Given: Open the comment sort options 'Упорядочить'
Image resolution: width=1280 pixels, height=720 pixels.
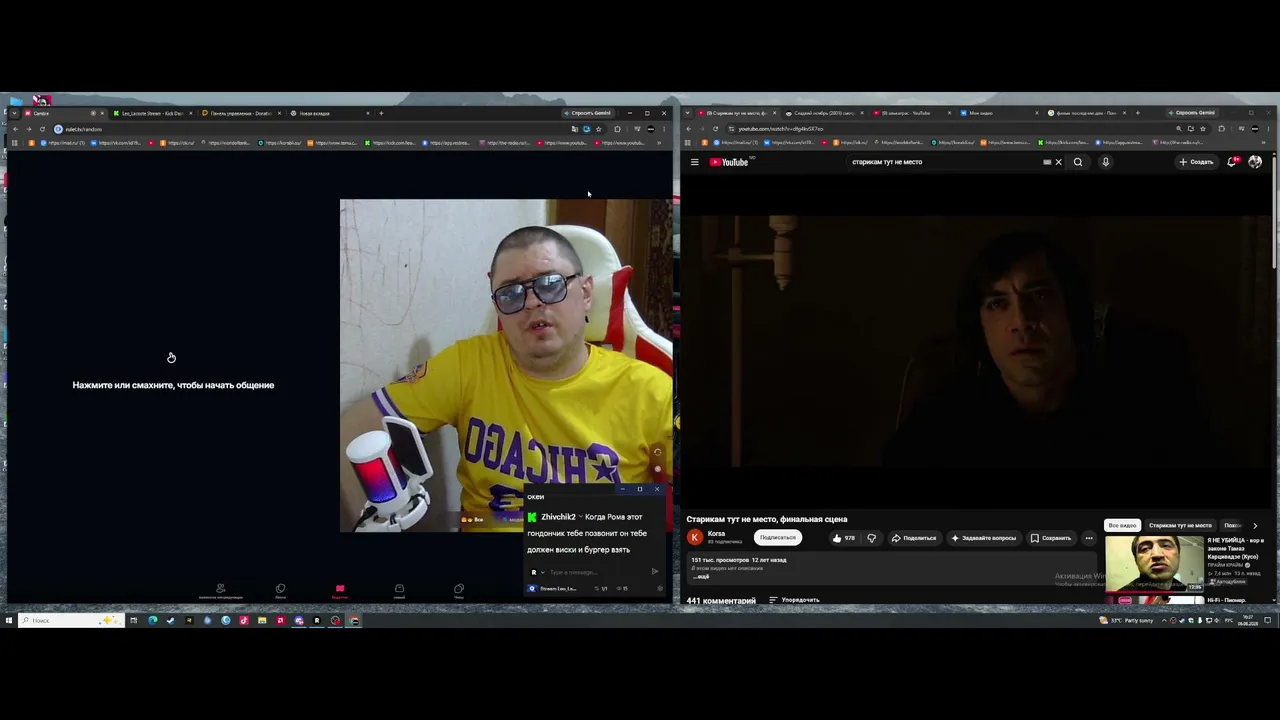Looking at the screenshot, I should pos(794,600).
